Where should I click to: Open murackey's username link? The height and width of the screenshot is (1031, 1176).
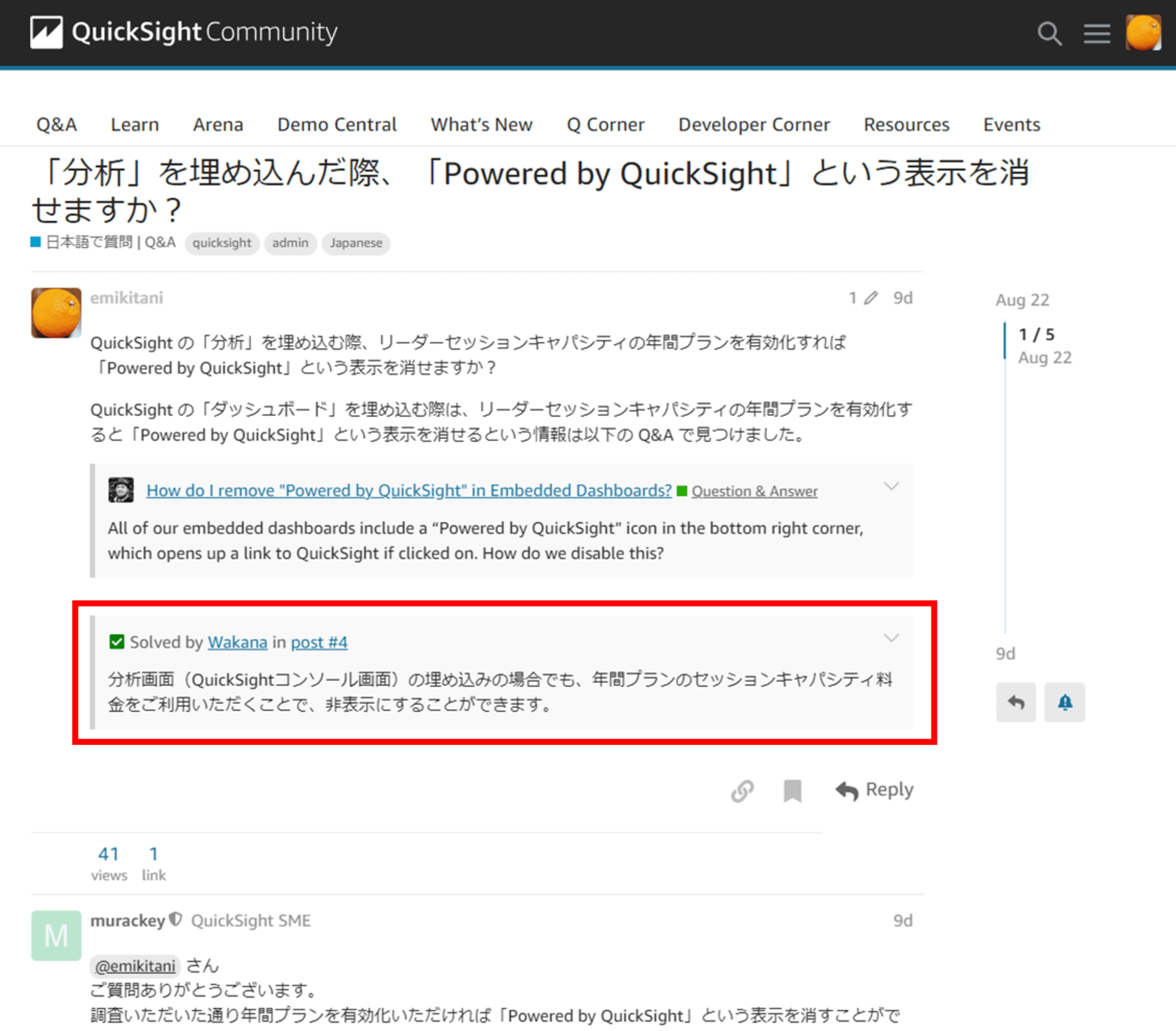tap(128, 920)
